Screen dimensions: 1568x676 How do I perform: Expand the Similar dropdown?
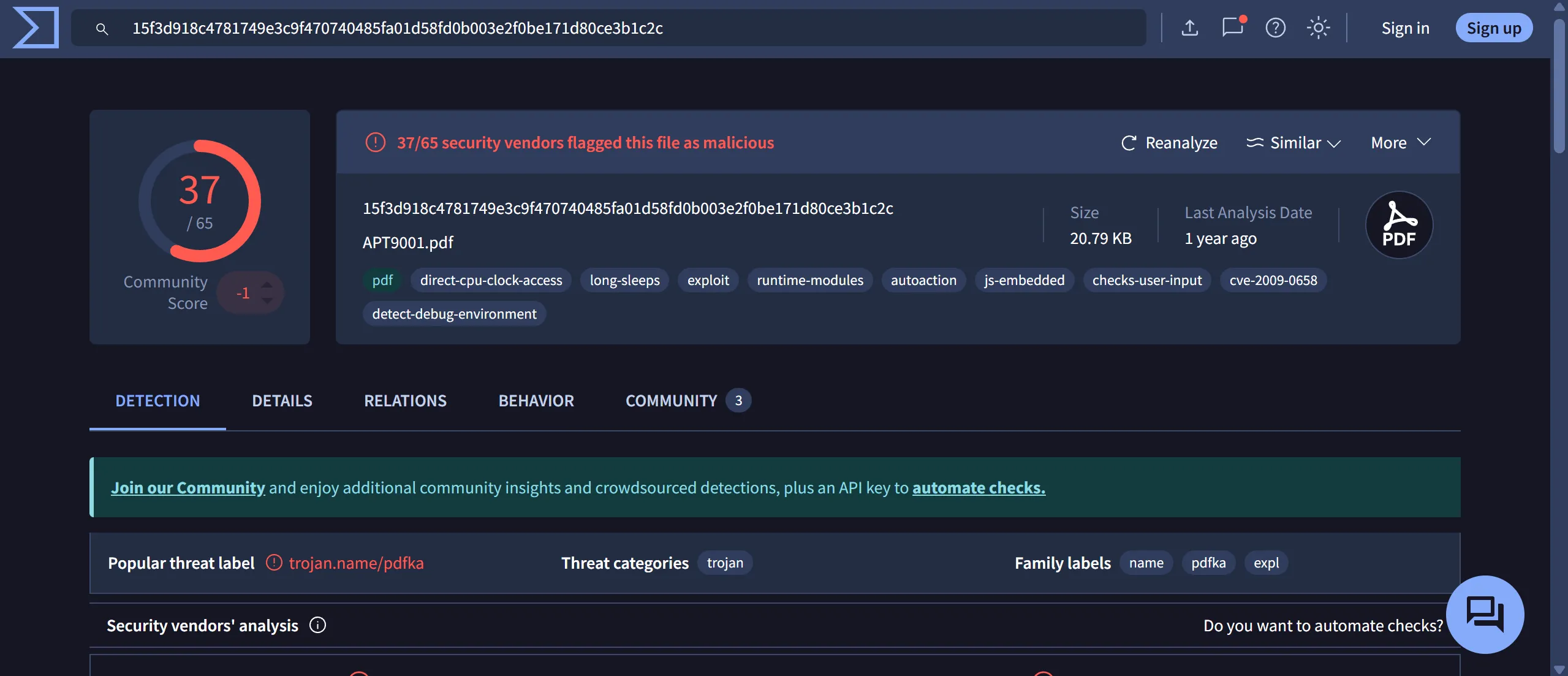1293,143
